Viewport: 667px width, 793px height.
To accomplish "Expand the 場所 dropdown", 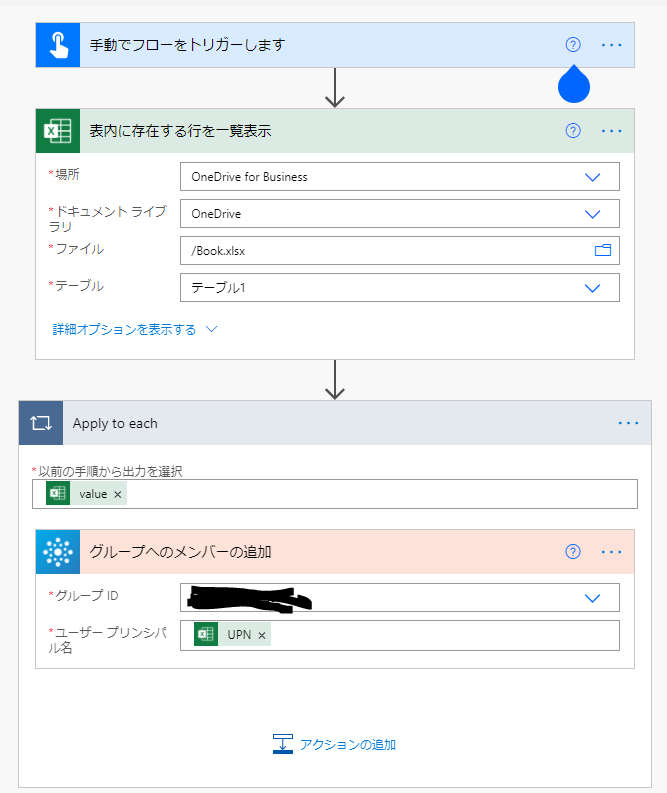I will (x=592, y=177).
